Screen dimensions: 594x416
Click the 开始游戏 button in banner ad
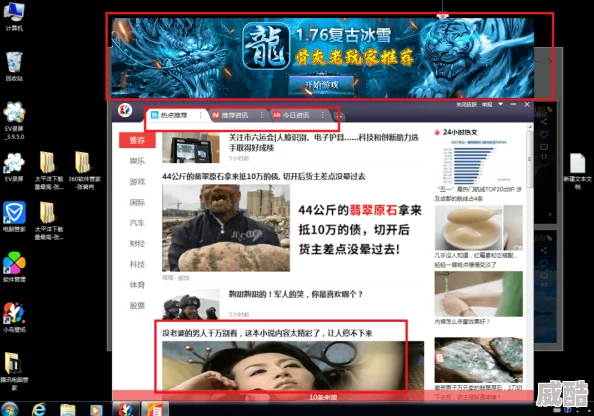pos(321,84)
